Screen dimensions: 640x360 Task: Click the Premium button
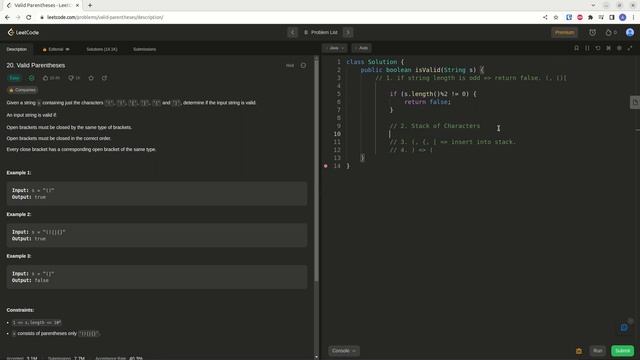[x=564, y=32]
